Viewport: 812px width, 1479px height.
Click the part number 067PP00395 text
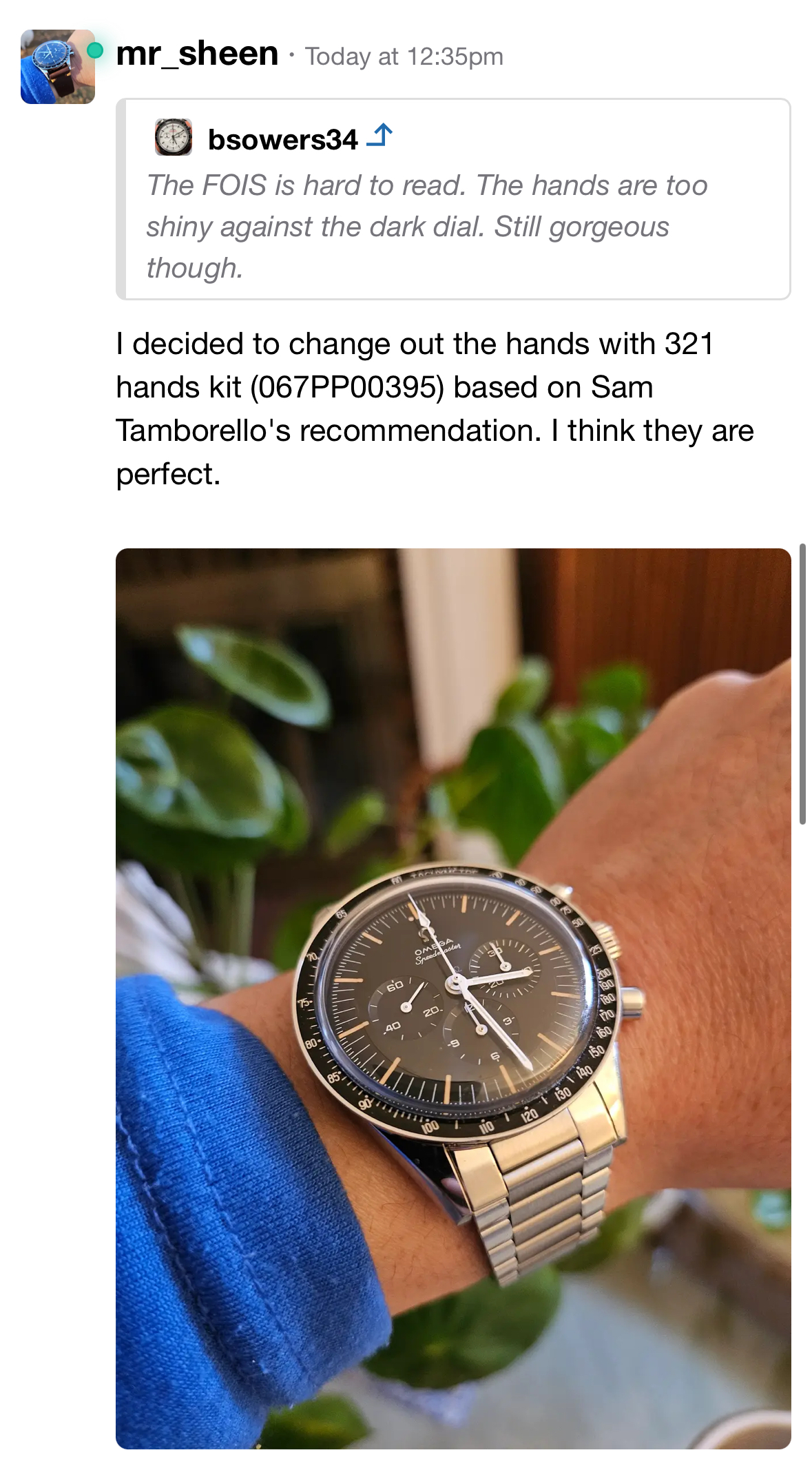point(348,387)
